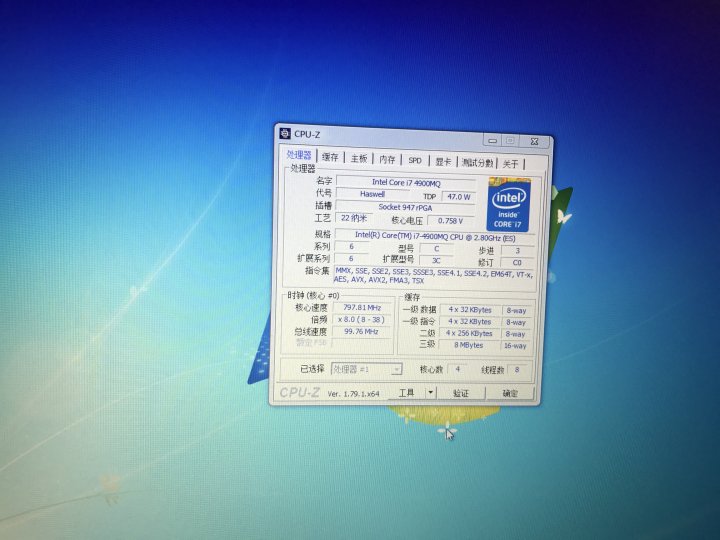Click the TDP value 47.0 W

pyautogui.click(x=458, y=197)
